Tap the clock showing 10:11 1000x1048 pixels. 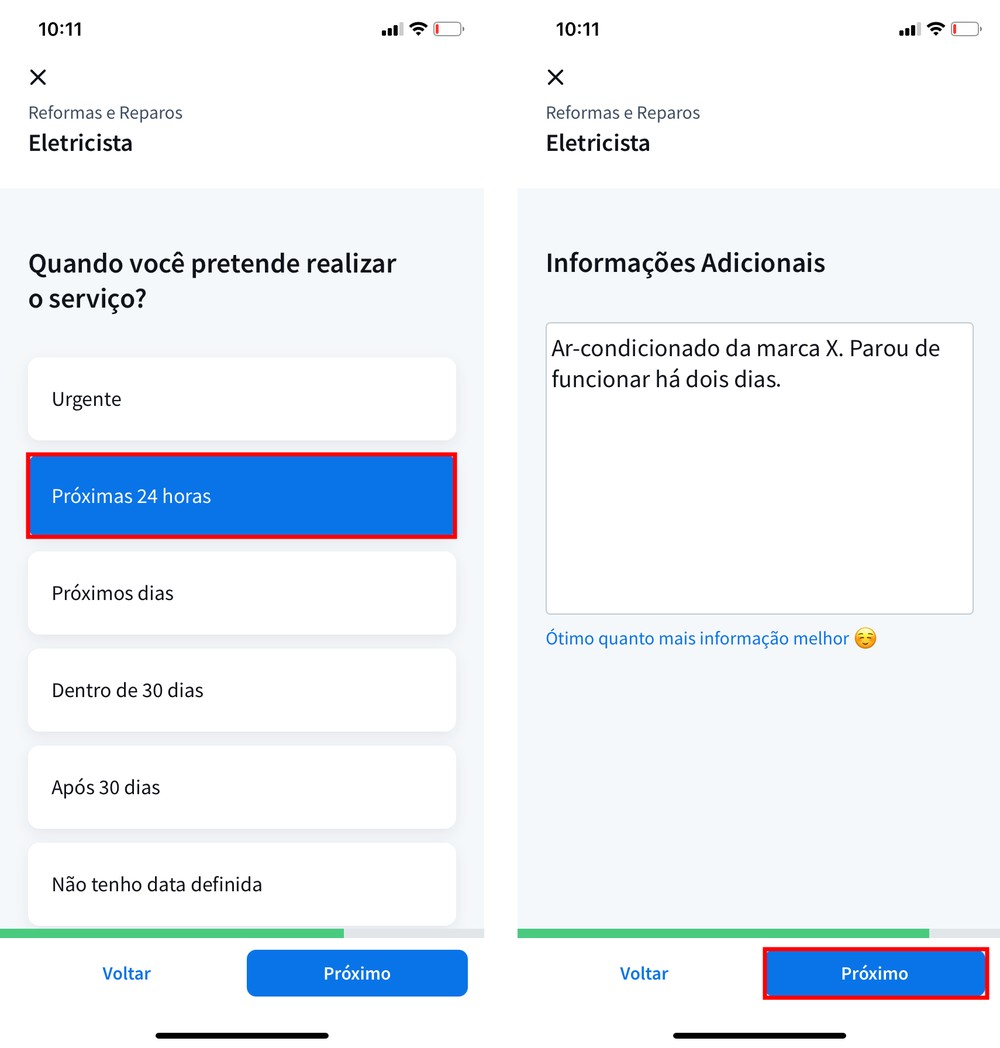(x=60, y=29)
